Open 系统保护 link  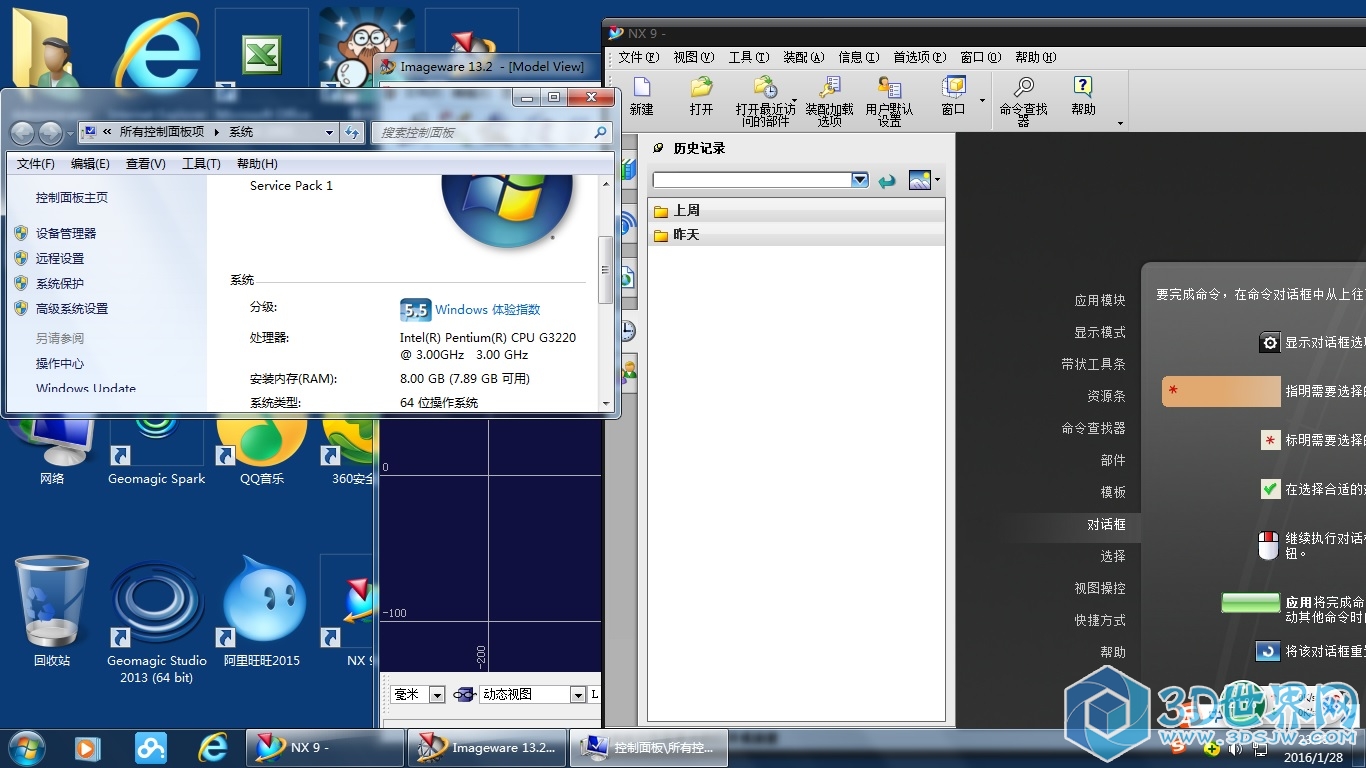click(60, 283)
